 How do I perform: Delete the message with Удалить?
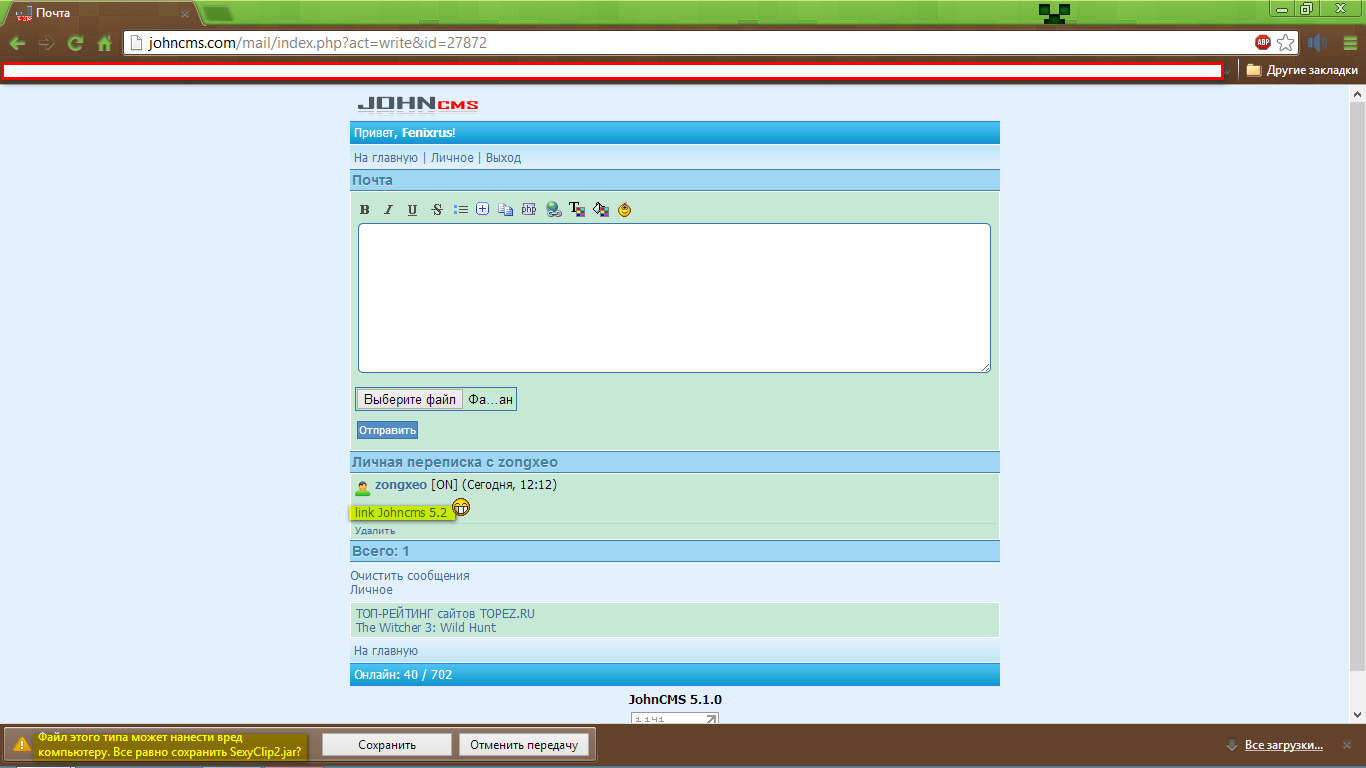[375, 531]
